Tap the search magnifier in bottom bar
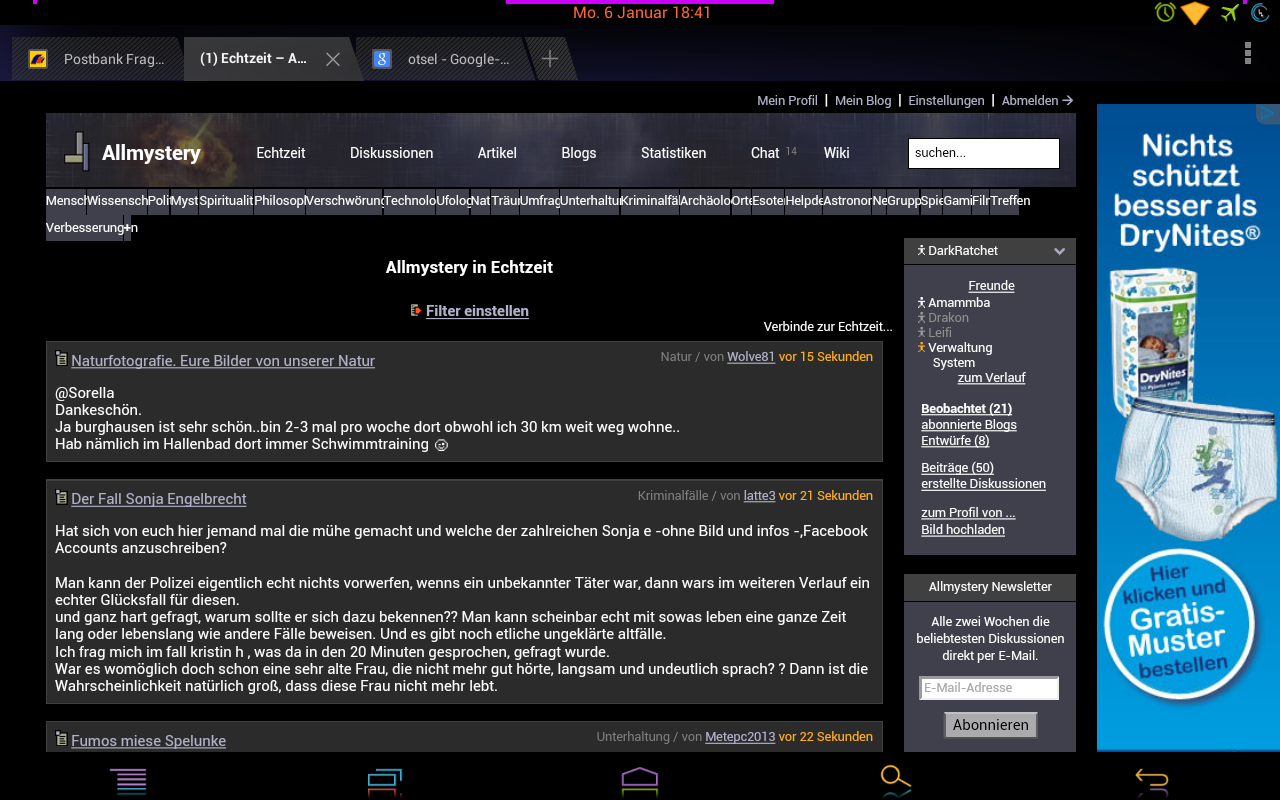The image size is (1280, 800). pos(896,780)
